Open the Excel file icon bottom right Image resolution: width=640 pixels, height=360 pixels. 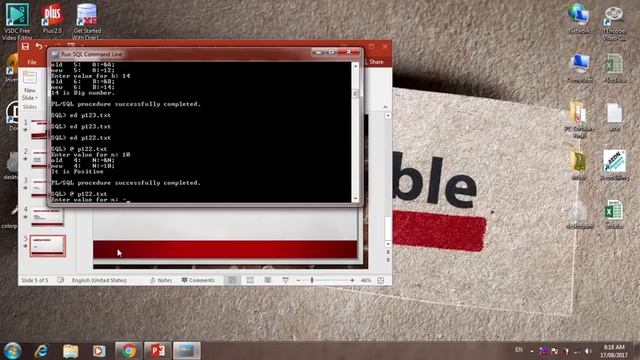coord(614,214)
